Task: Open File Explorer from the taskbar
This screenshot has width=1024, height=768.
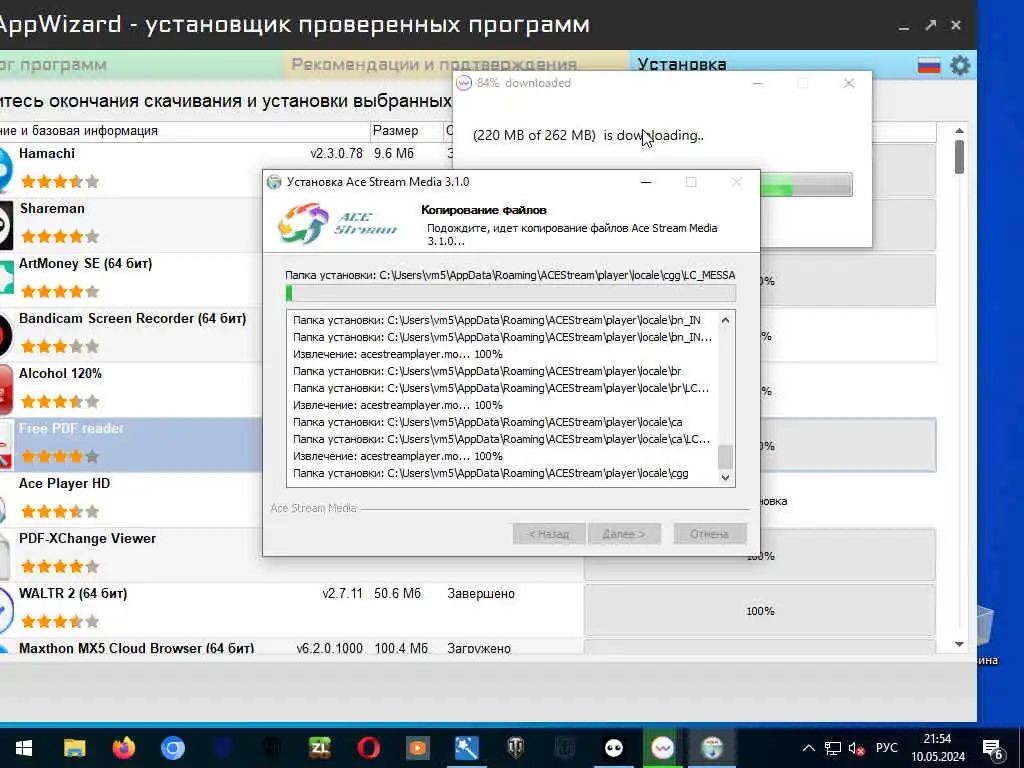Action: 74,748
